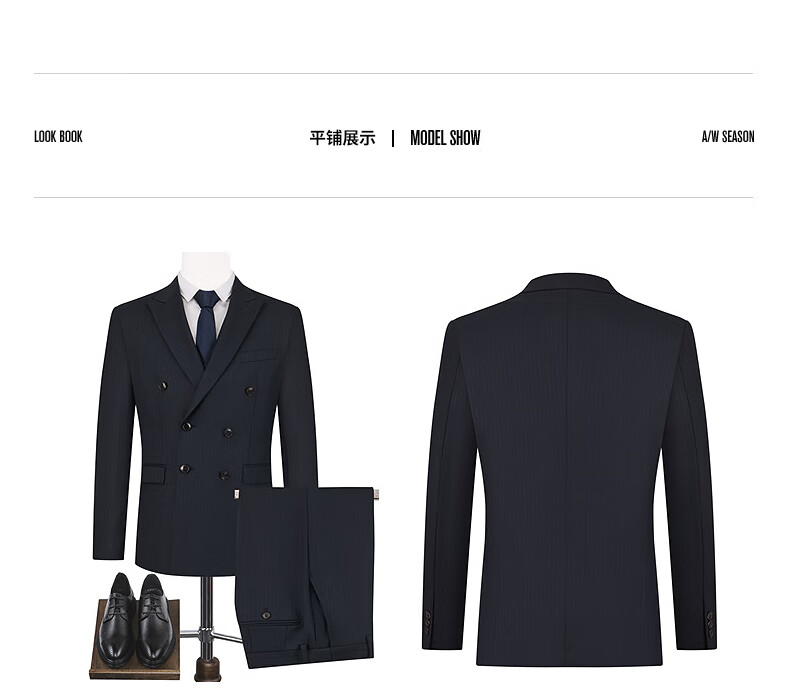Click the white shirt collar
The image size is (790, 691).
(x=207, y=288)
